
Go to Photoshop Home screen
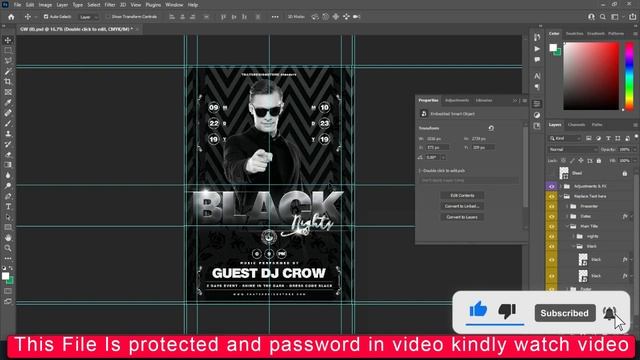(x=11, y=17)
